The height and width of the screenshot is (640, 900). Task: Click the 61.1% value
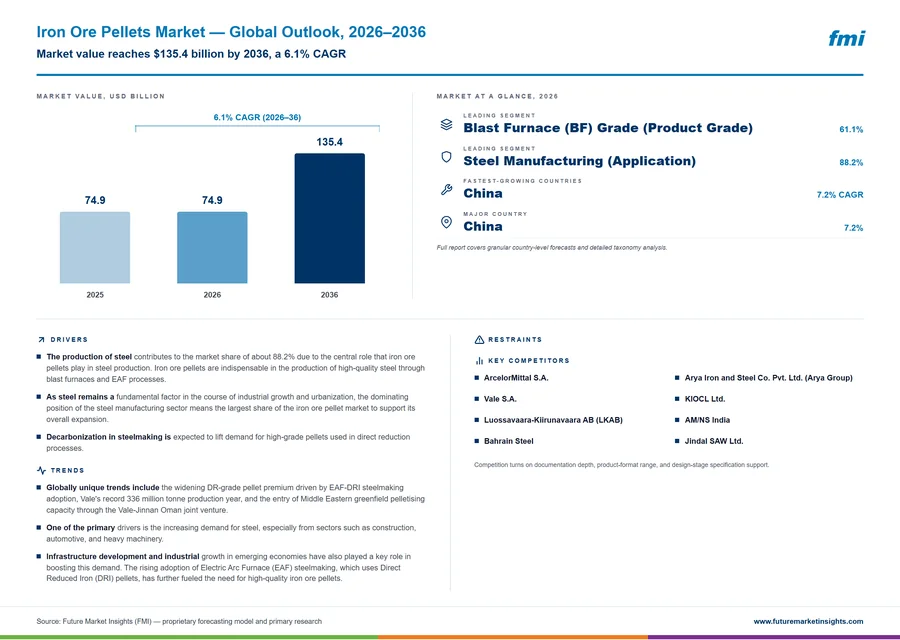coord(851,130)
